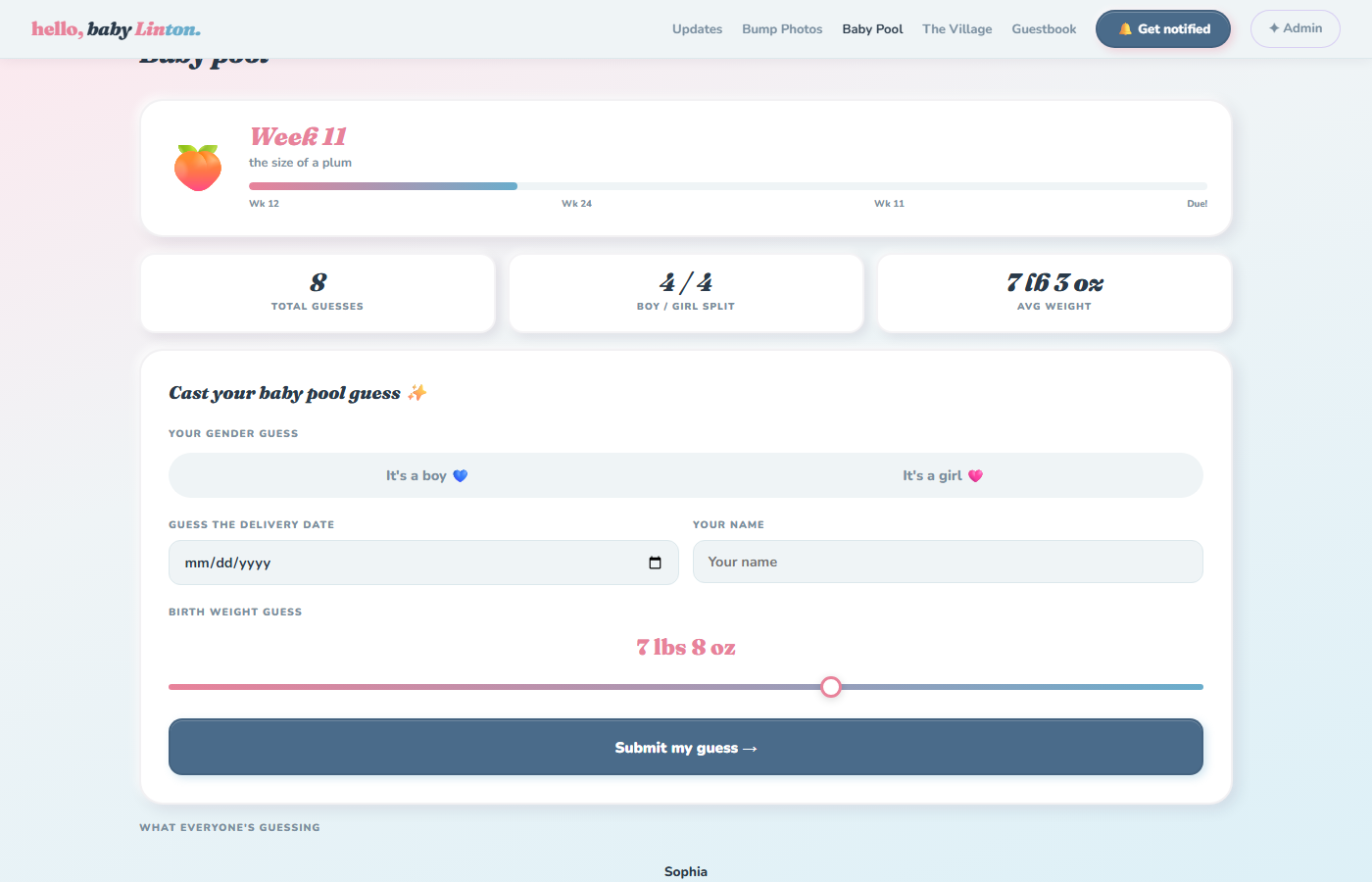This screenshot has height=882, width=1372.
Task: Click the week progress bar
Action: click(728, 186)
